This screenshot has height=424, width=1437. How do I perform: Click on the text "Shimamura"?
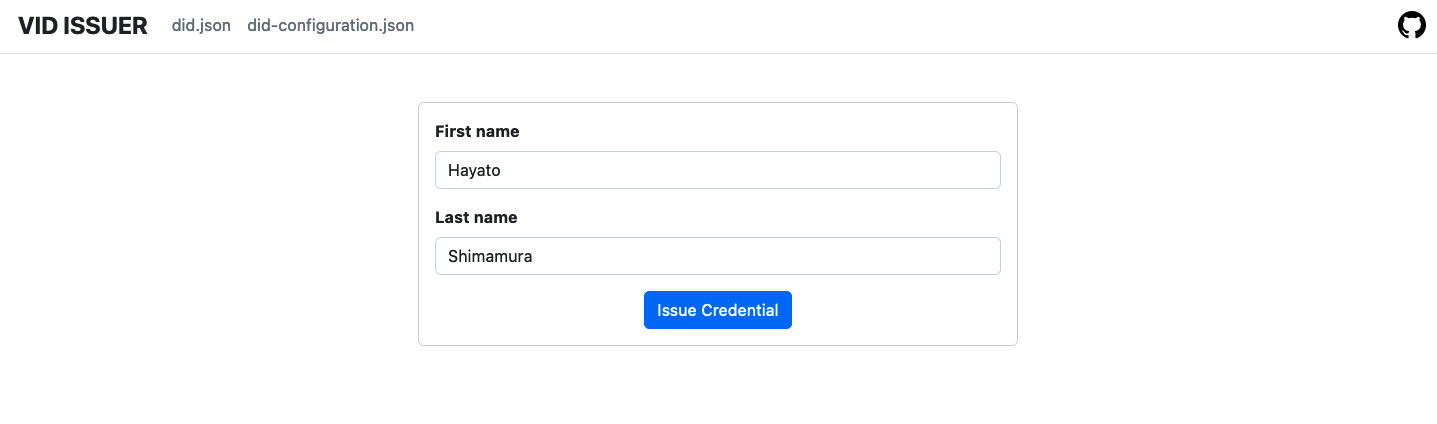point(490,257)
